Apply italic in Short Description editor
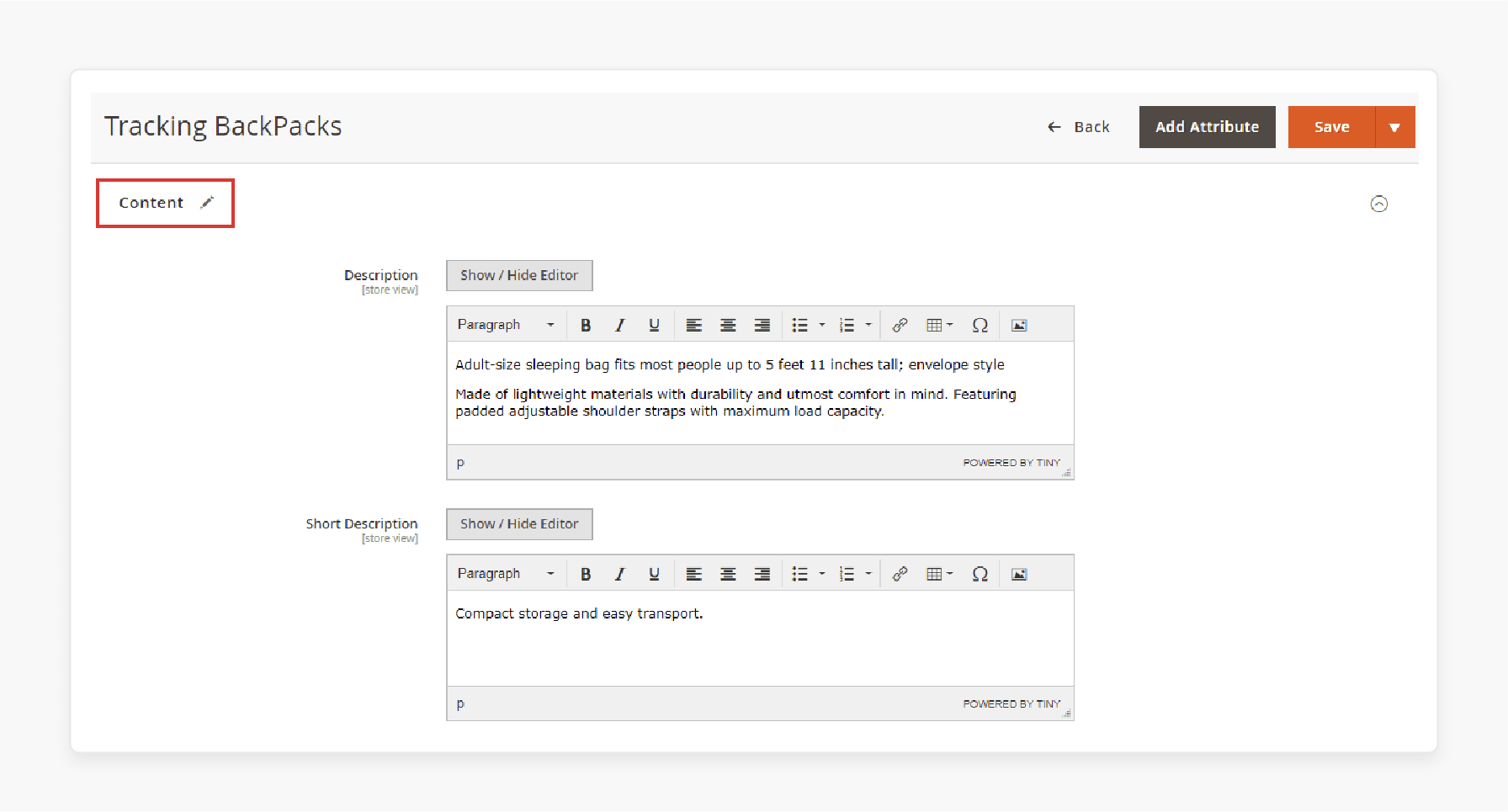The image size is (1508, 812). [620, 574]
